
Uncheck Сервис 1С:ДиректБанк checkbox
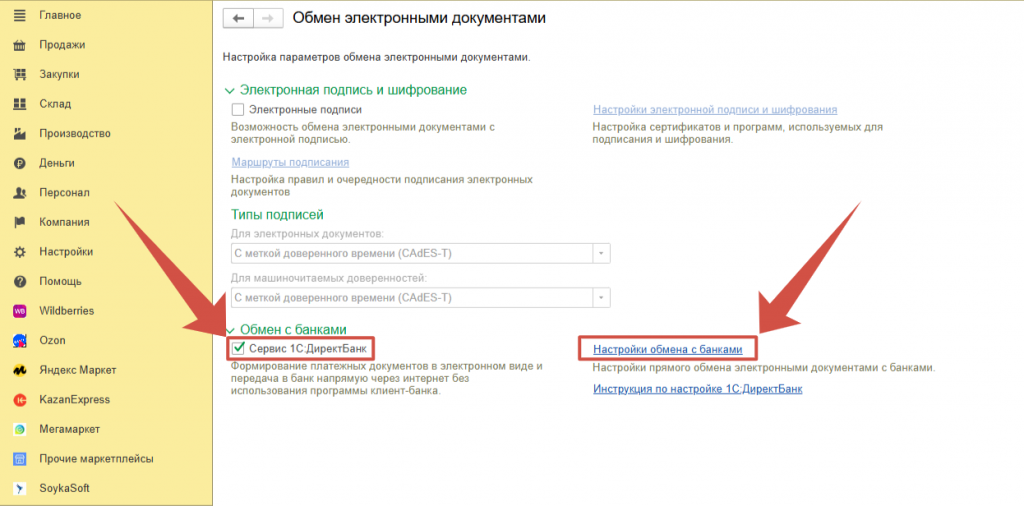click(x=238, y=348)
